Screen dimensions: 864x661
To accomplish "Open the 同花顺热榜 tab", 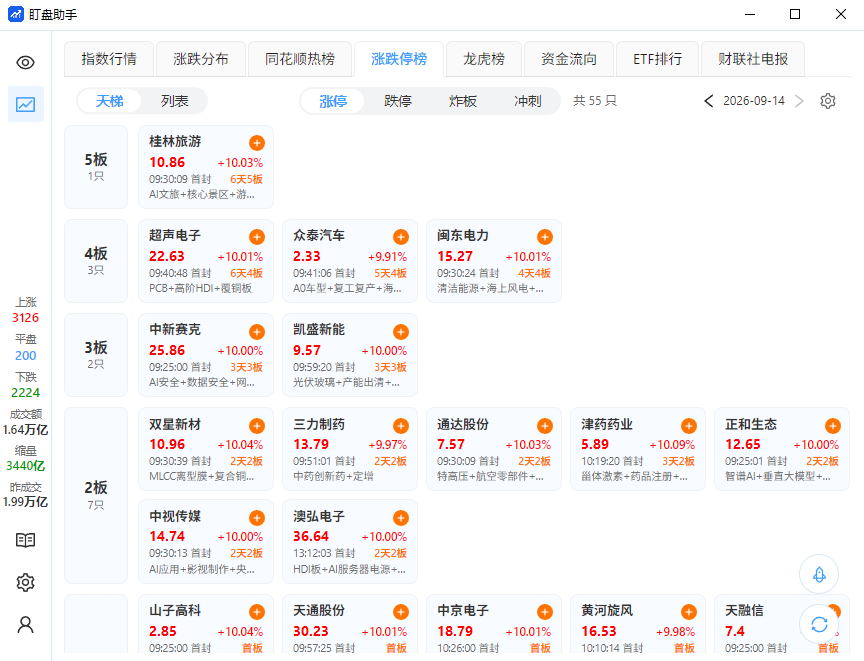I will point(300,59).
